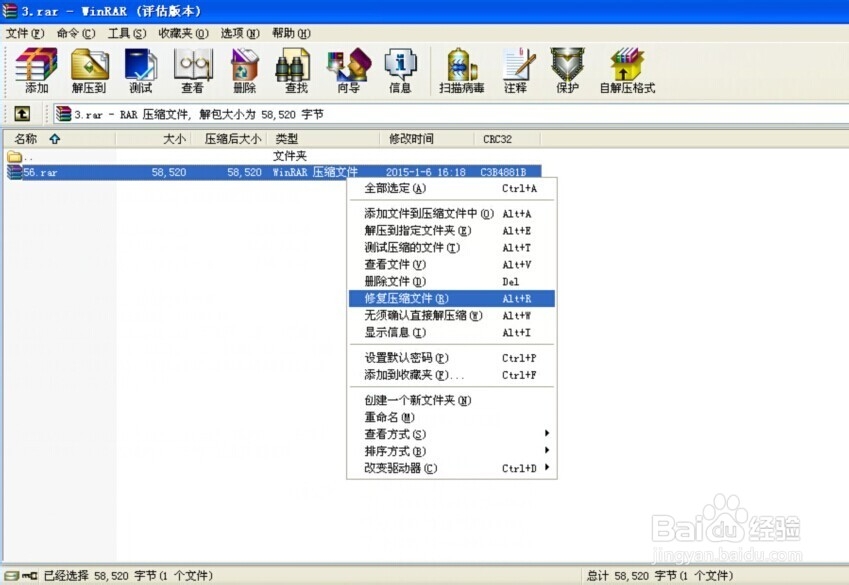
Task: Expand the 排序方式 submenu
Action: (x=393, y=451)
